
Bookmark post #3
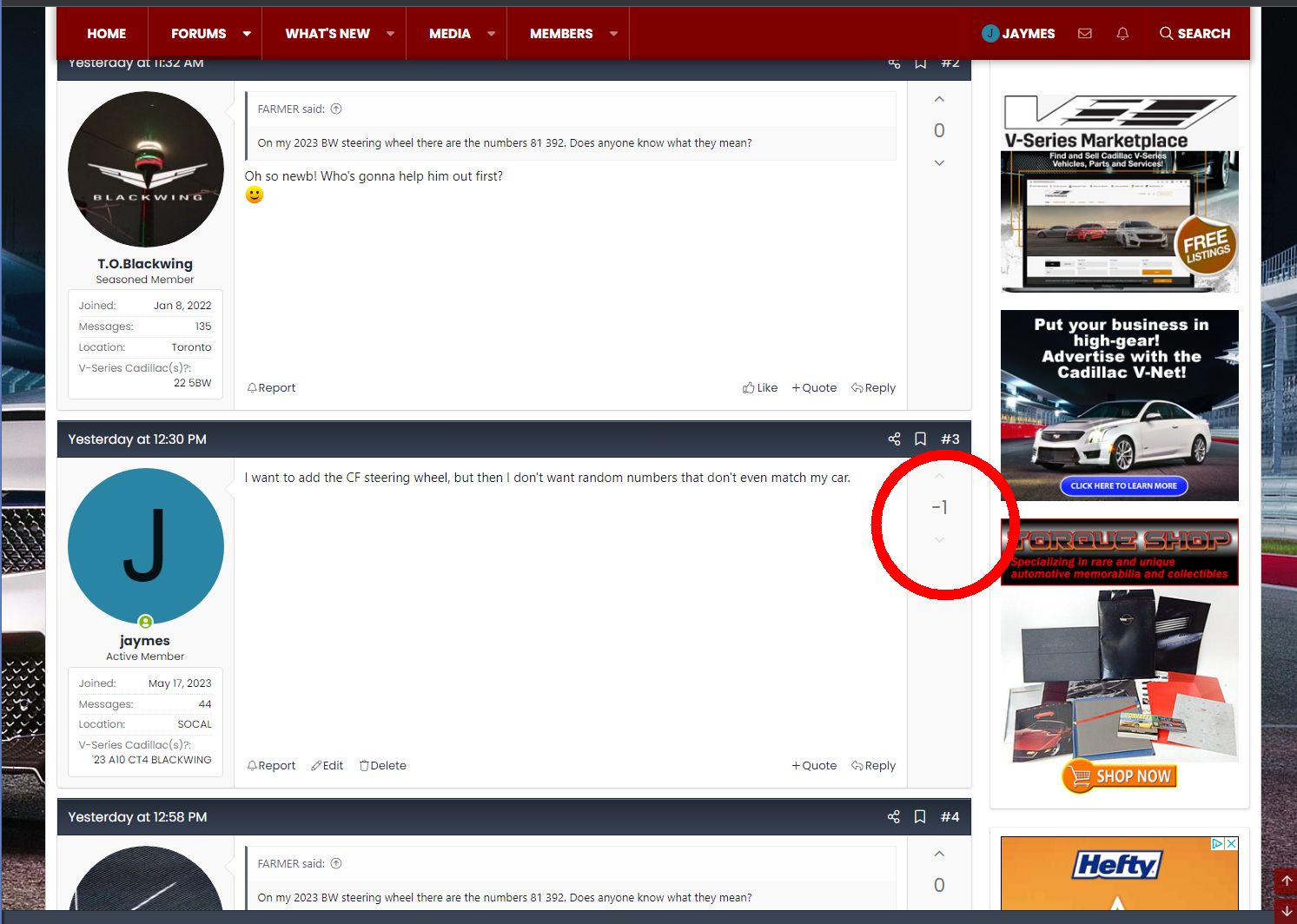coord(920,439)
